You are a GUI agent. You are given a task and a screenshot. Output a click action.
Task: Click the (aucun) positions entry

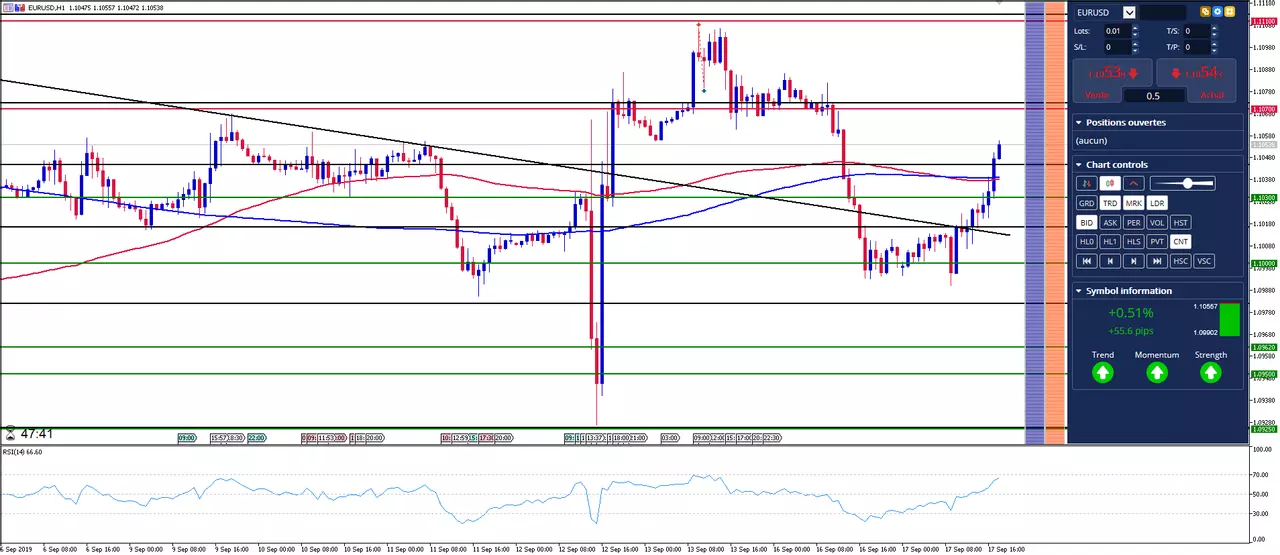coord(1092,141)
